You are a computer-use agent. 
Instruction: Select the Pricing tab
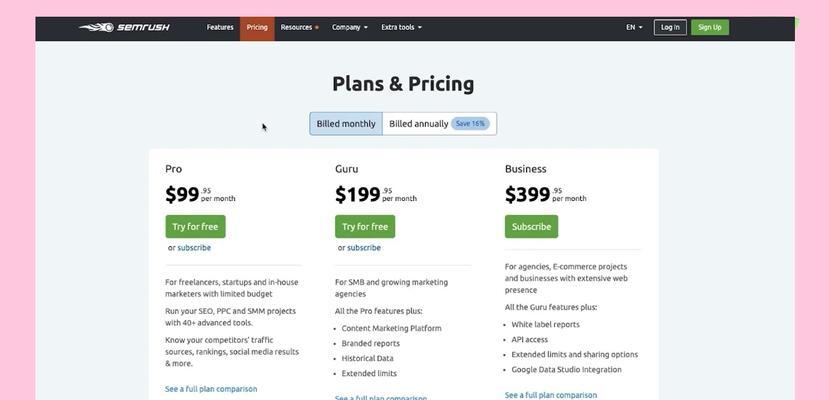pos(257,28)
